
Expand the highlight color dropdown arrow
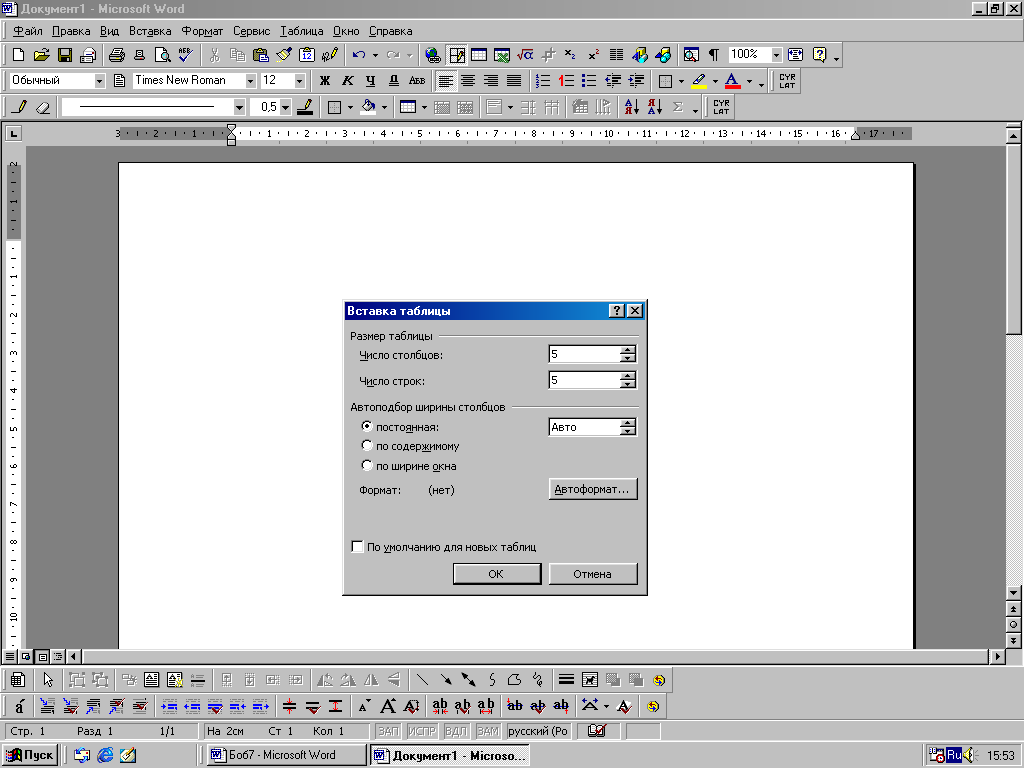pyautogui.click(x=714, y=81)
